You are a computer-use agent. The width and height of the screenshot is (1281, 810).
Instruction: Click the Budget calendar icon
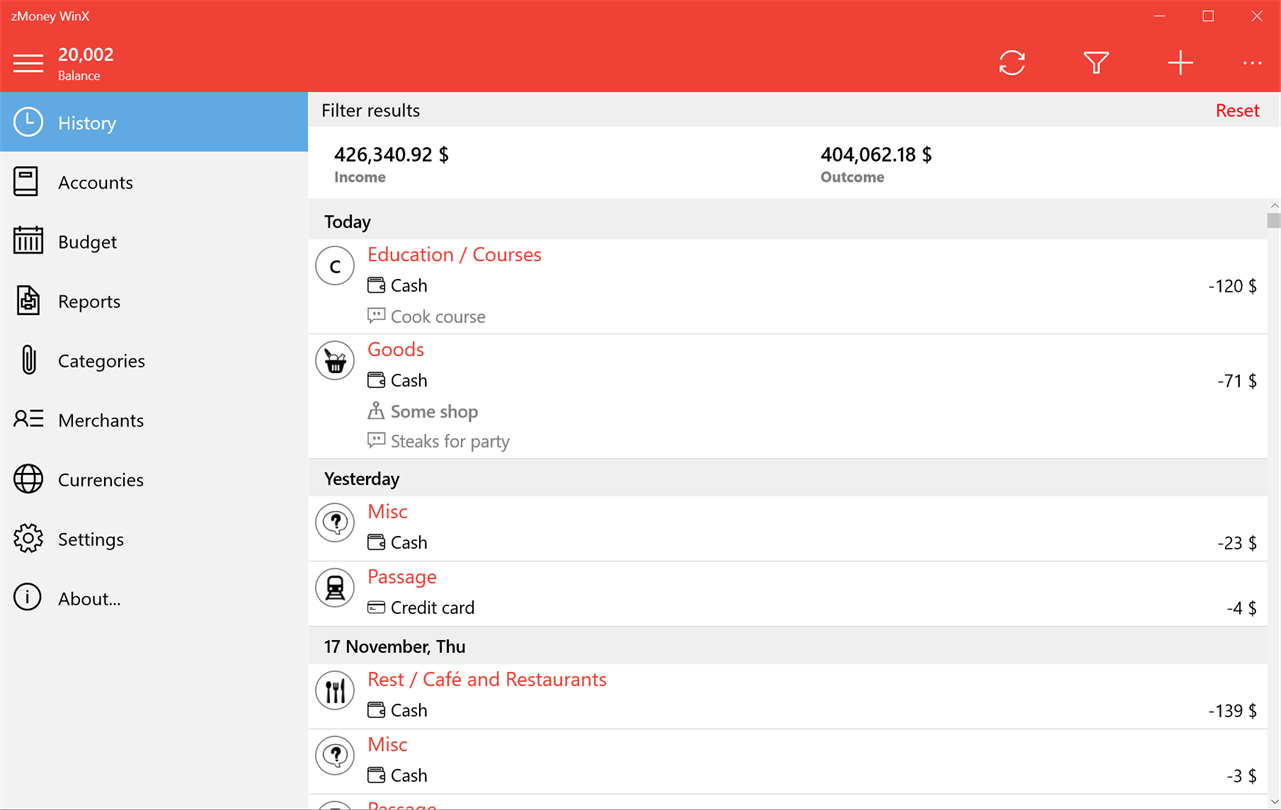tap(28, 241)
